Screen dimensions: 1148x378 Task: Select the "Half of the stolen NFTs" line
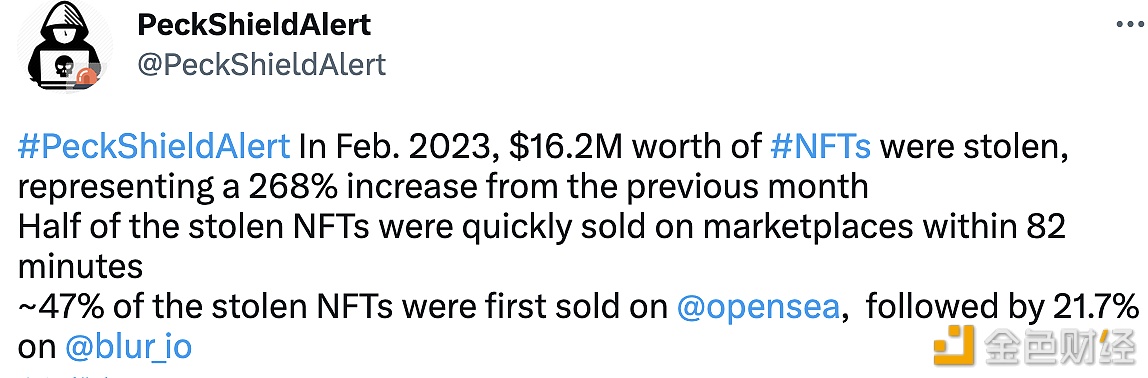pyautogui.click(x=181, y=227)
